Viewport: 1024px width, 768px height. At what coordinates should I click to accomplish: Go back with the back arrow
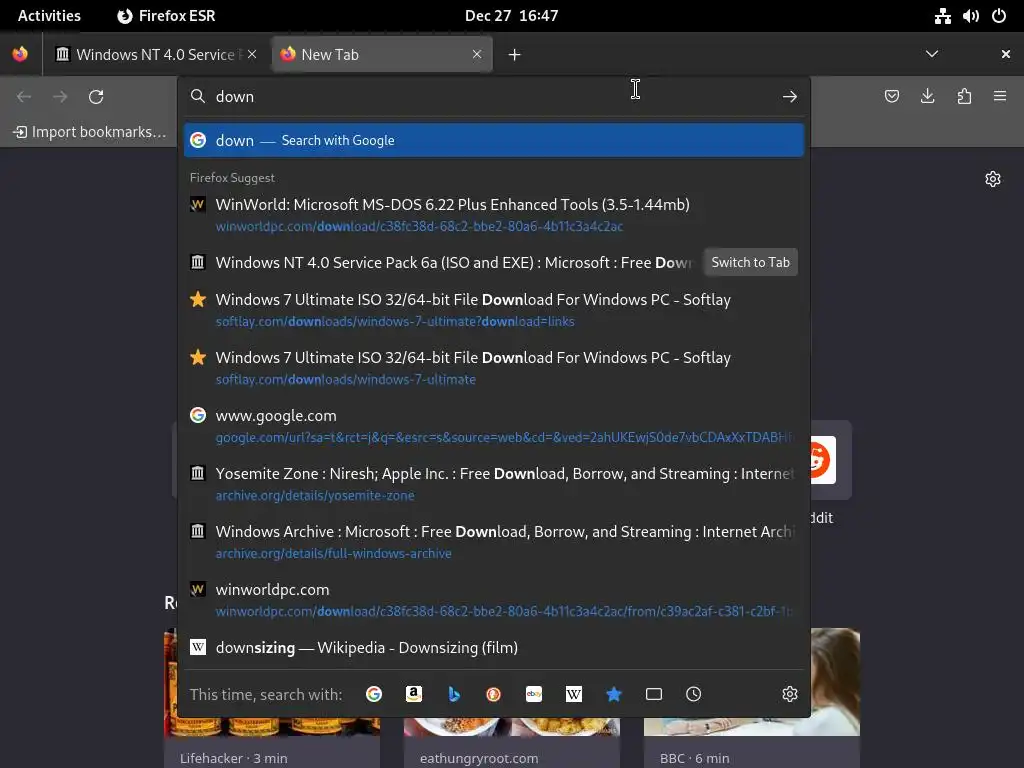click(24, 97)
